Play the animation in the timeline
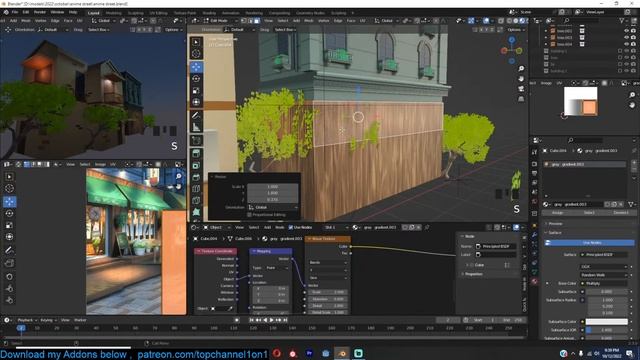 tap(271, 320)
